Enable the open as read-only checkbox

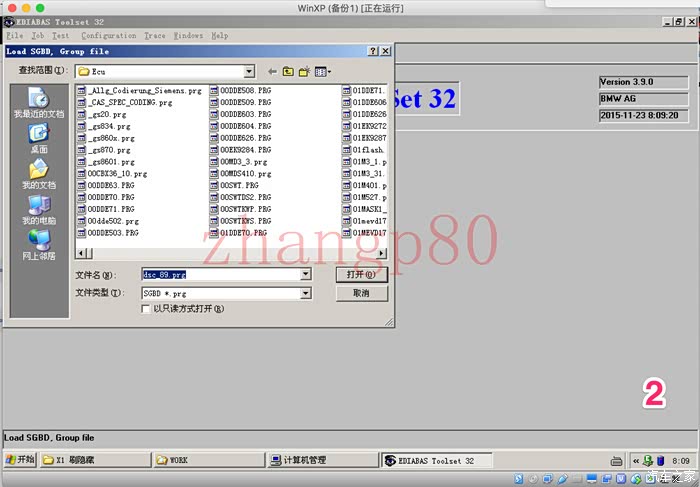[146, 309]
